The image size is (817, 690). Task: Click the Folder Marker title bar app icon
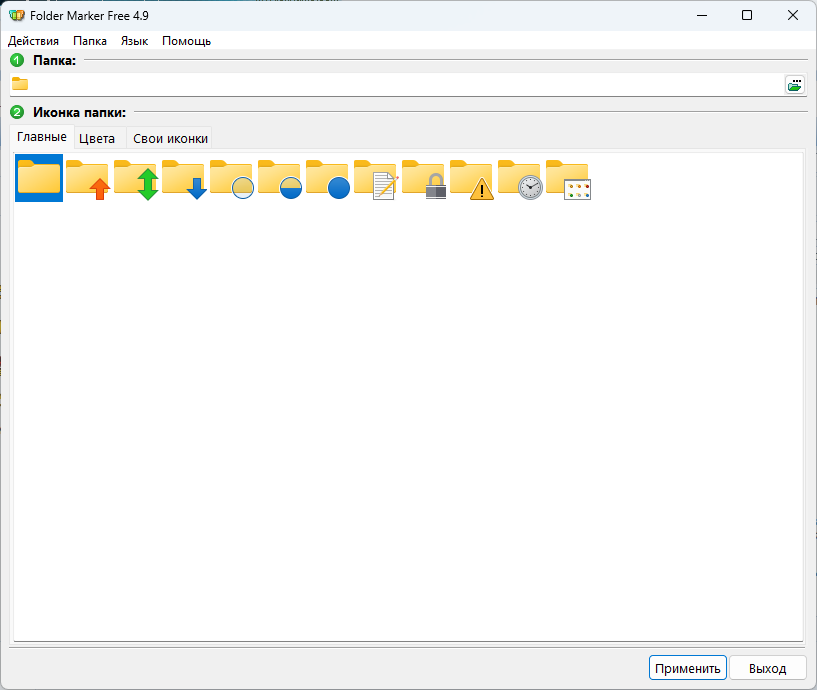[x=17, y=16]
